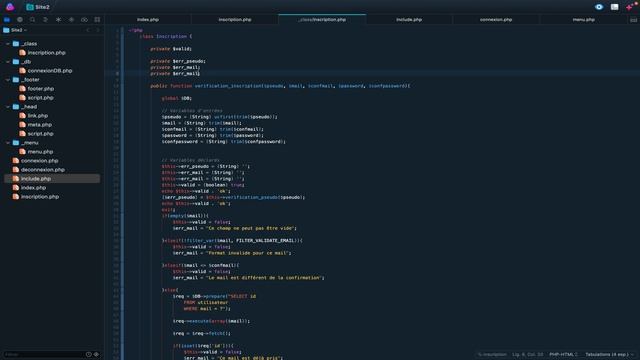The width and height of the screenshot is (640, 360).
Task: Switch to the include.php tab
Action: [409, 20]
